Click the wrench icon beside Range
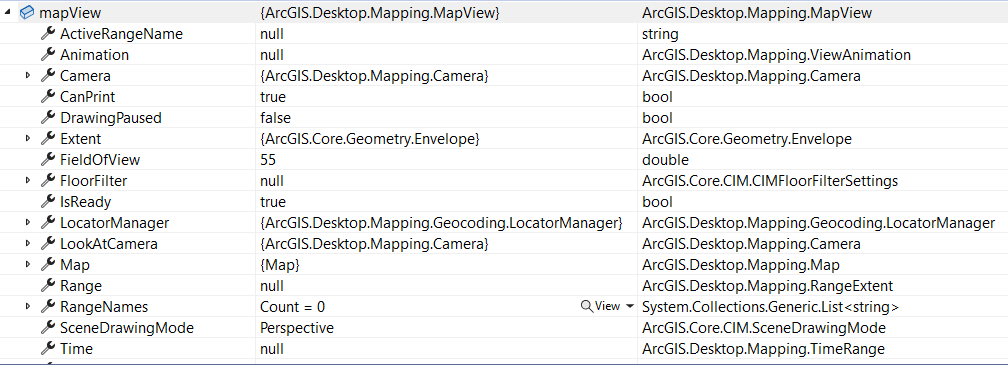Screen dimensions: 1008x365 click(x=48, y=285)
